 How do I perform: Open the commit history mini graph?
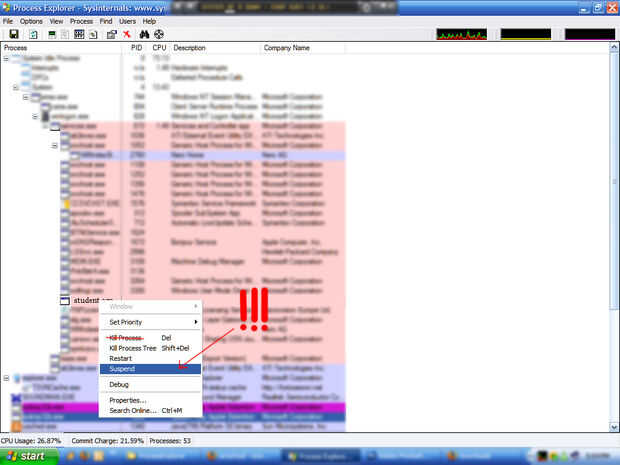point(525,34)
